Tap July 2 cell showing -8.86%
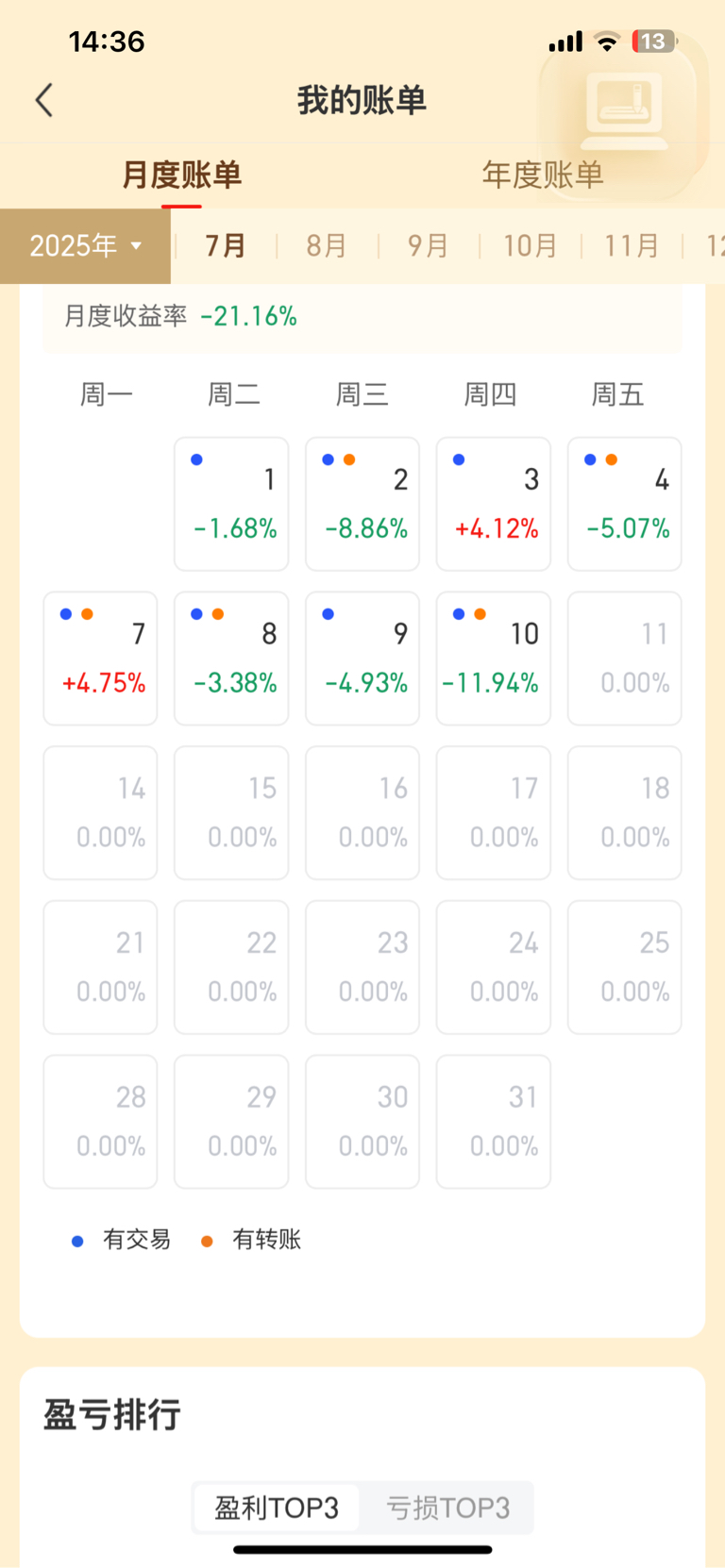Viewport: 725px width, 1568px height. coord(362,504)
